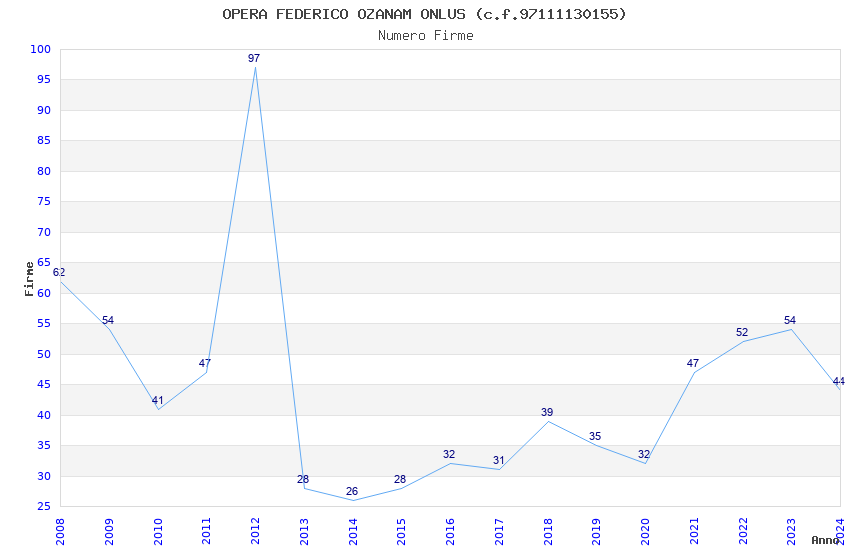Image resolution: width=850 pixels, height=550 pixels.
Task: Click the y-axis tick label 75
Action: tap(43, 202)
